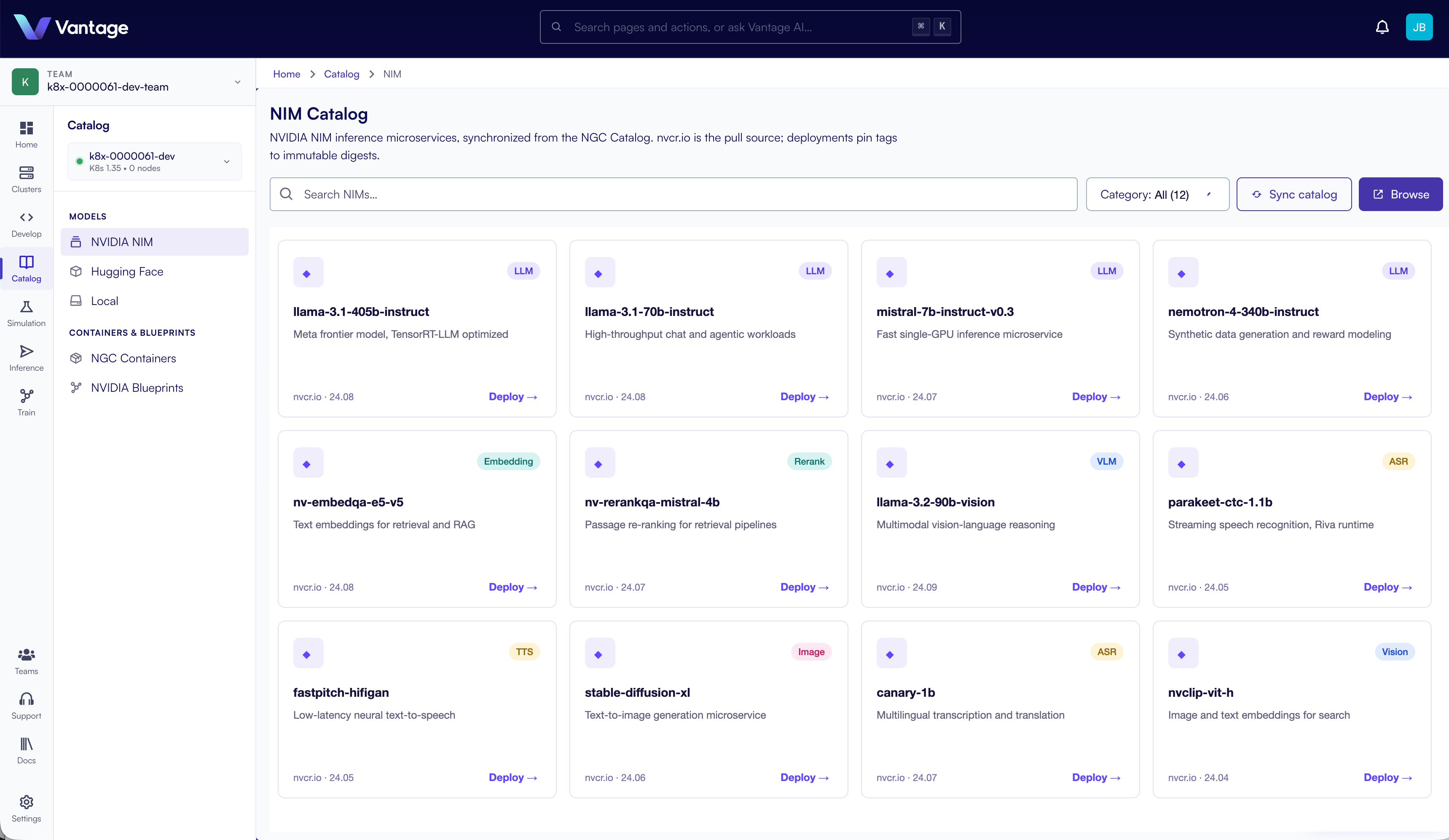Focus the Search NIMs input field
The width and height of the screenshot is (1449, 840).
tap(674, 194)
